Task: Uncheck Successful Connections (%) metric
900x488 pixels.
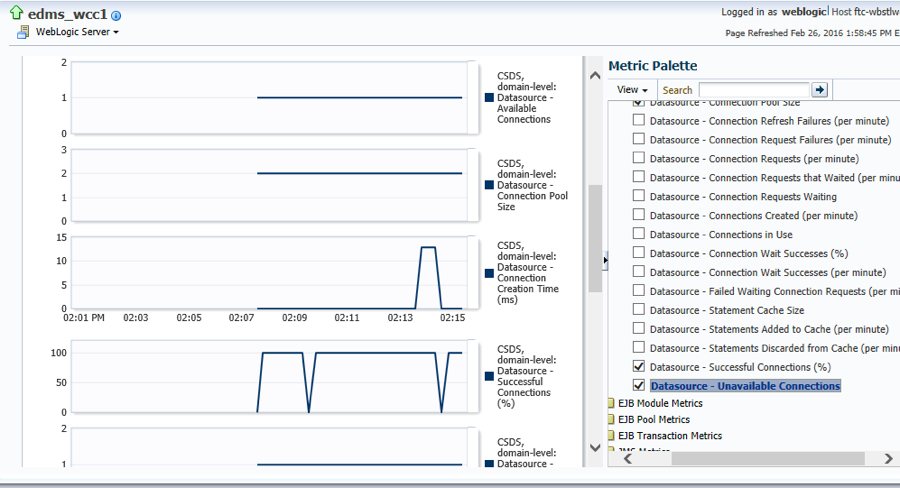Action: coord(638,366)
